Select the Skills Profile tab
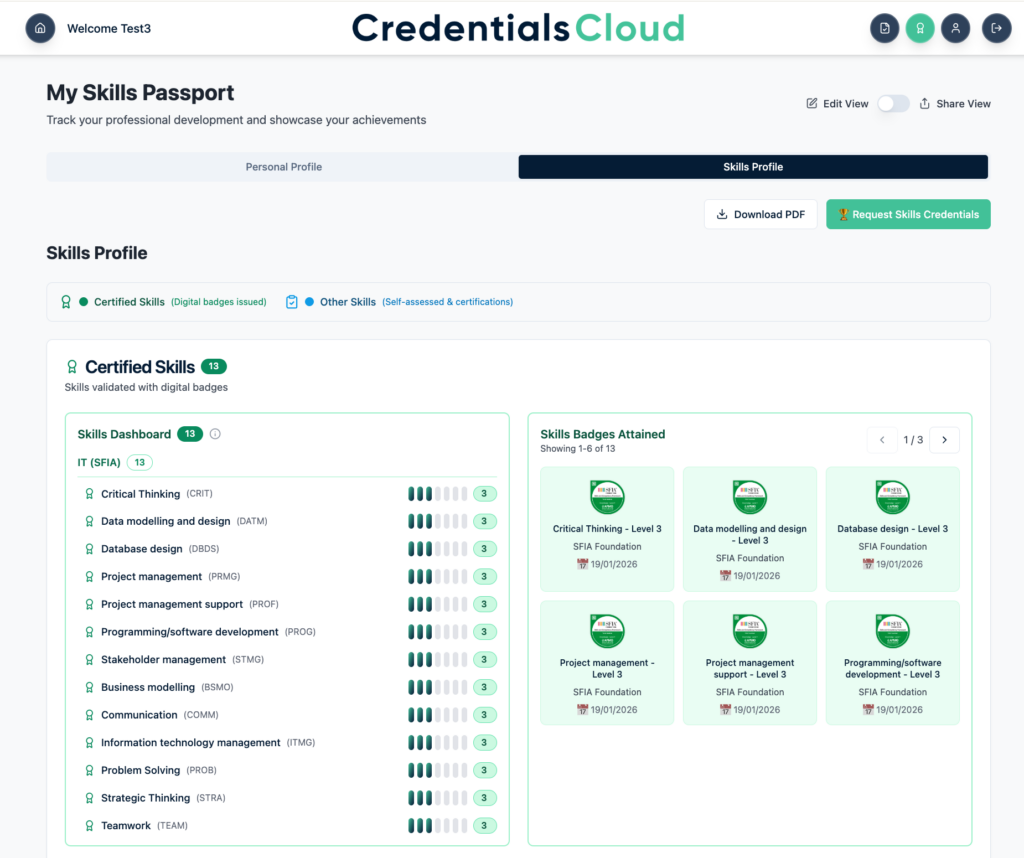This screenshot has width=1024, height=858. click(753, 167)
